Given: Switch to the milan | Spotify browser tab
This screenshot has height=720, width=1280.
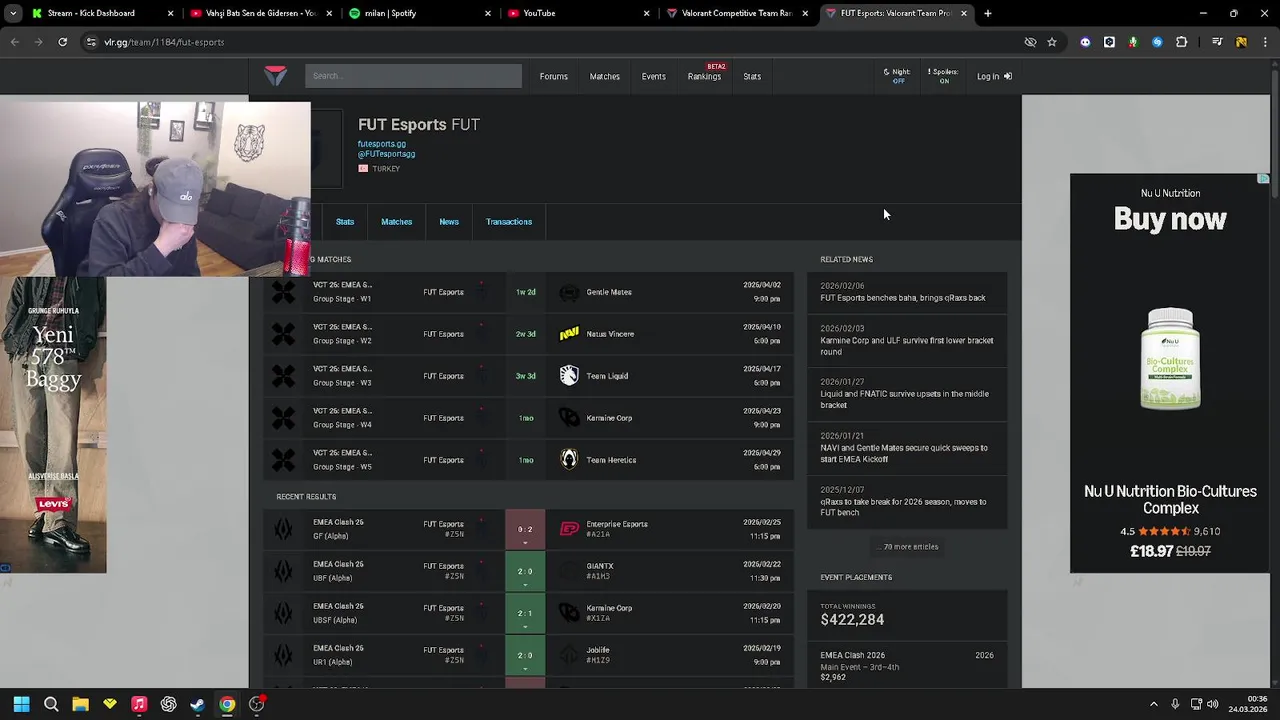Looking at the screenshot, I should 420,13.
